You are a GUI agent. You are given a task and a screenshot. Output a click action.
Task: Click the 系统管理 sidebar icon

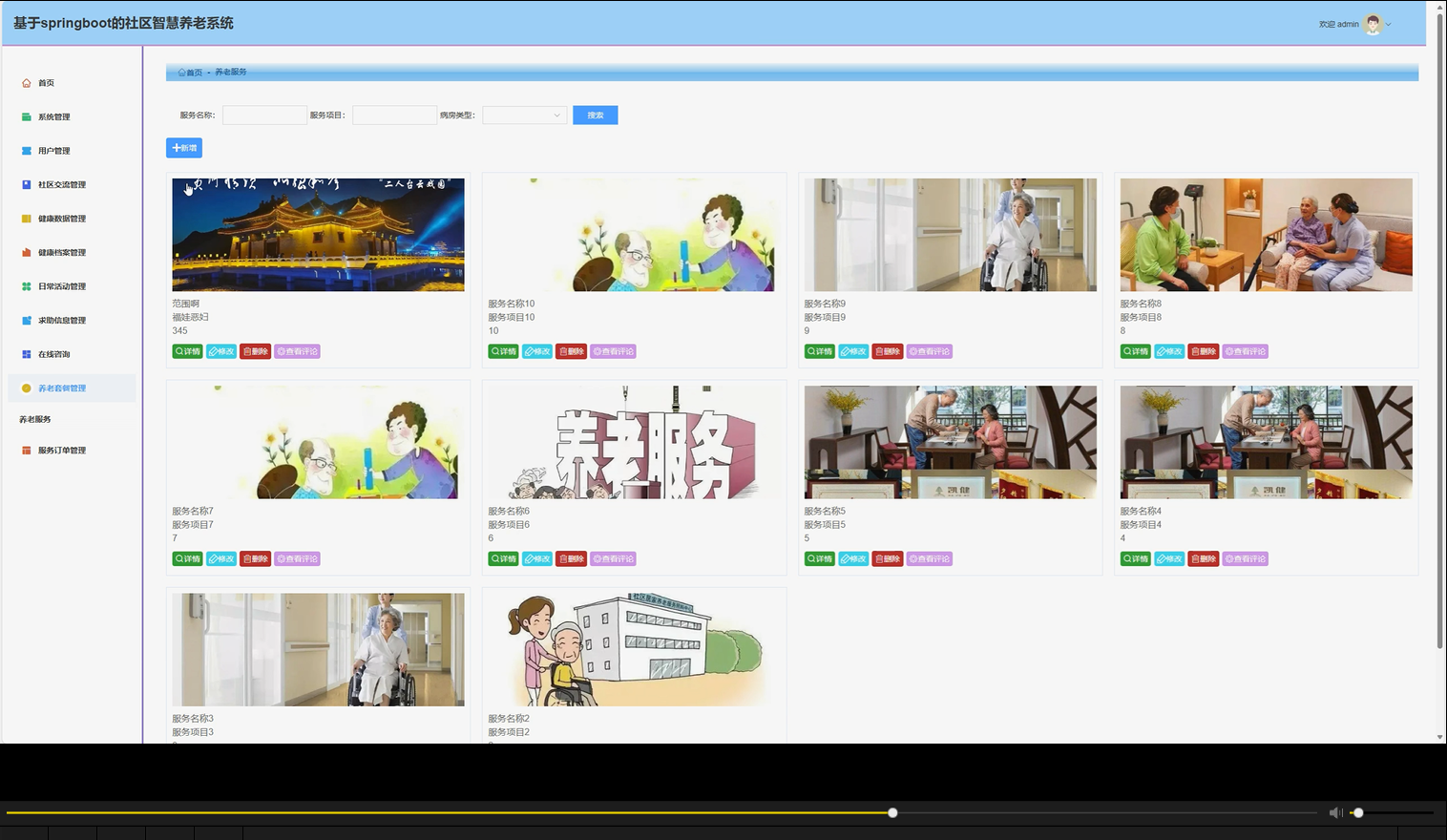[27, 117]
